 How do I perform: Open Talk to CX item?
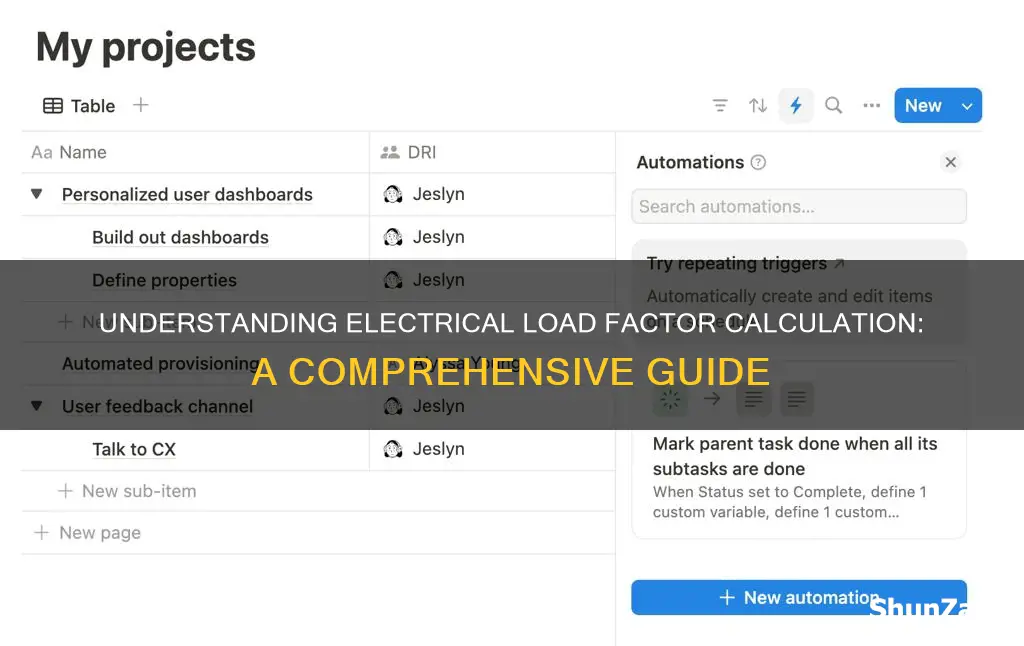134,449
